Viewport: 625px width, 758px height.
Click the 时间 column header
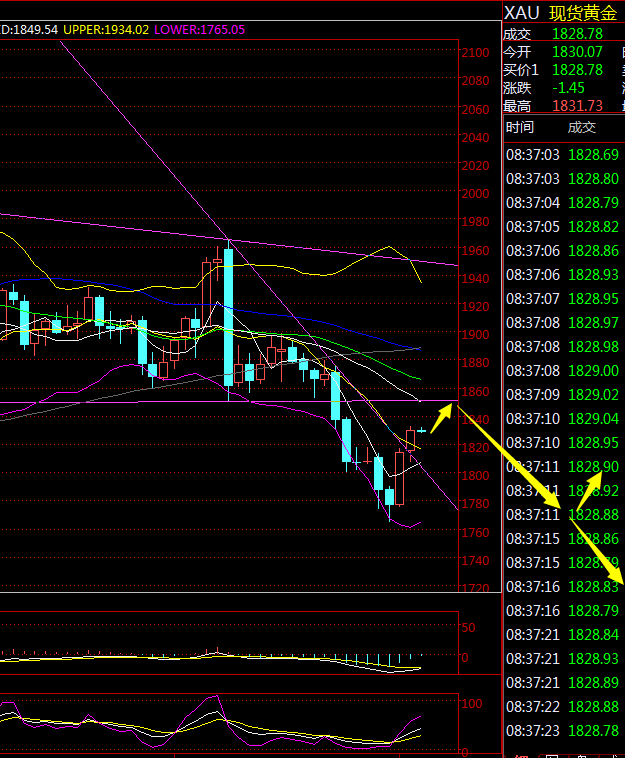point(520,127)
